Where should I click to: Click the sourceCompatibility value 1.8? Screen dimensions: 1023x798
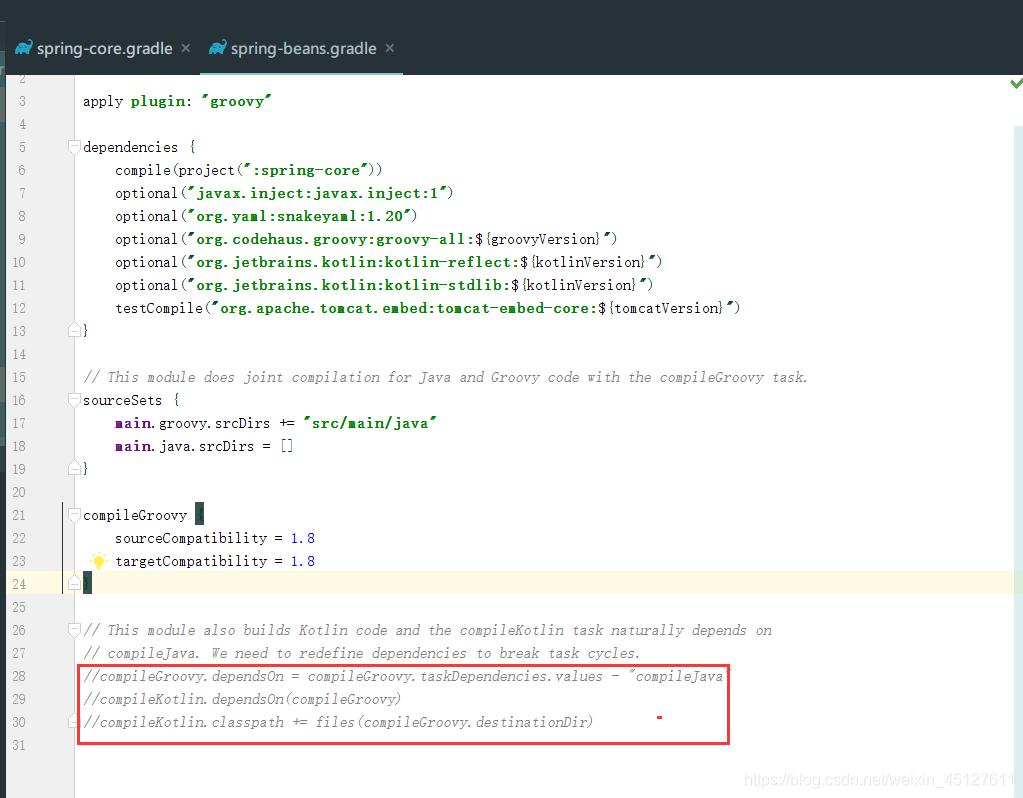point(303,538)
